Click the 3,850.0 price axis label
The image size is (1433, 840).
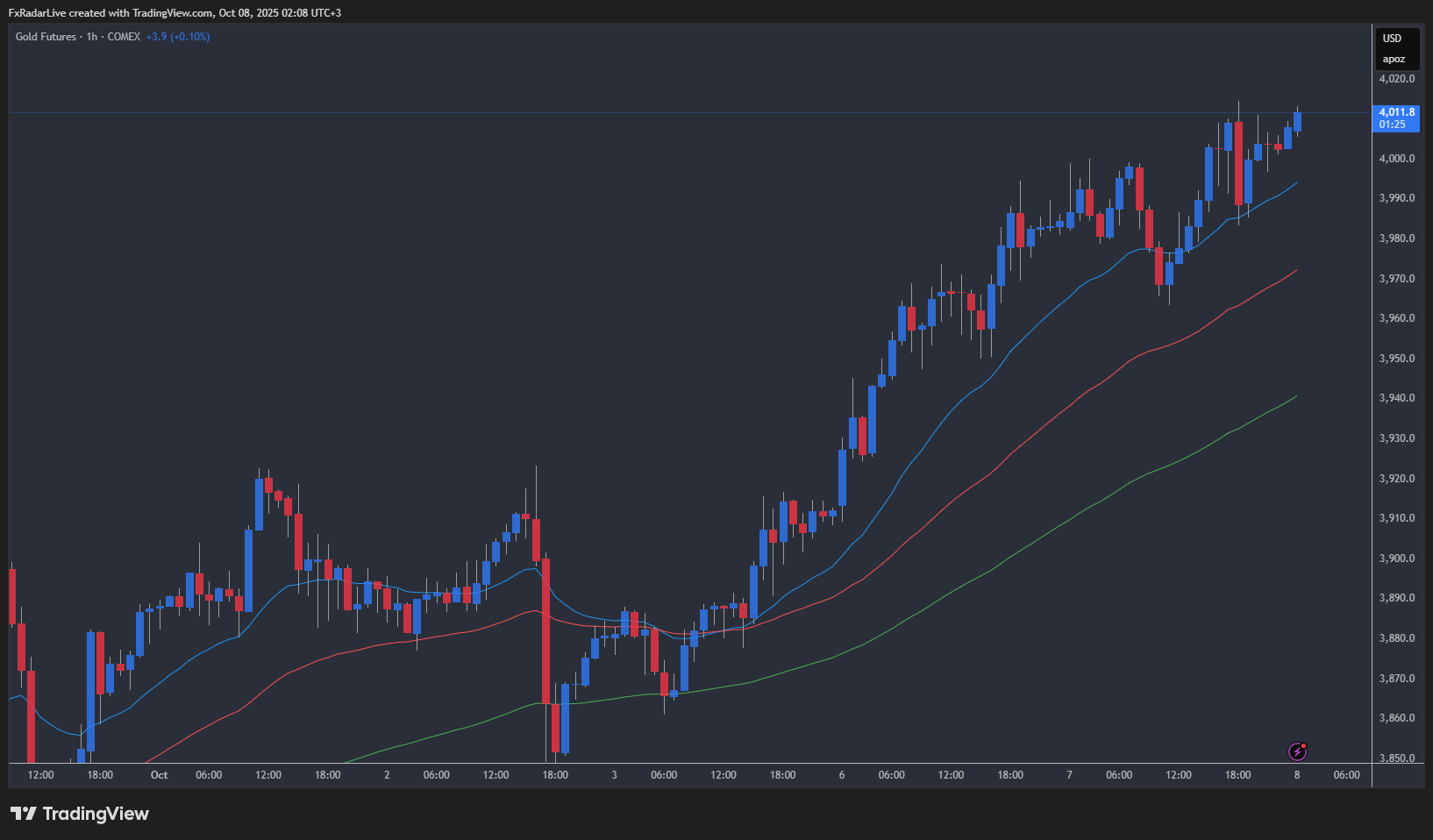tap(1396, 758)
